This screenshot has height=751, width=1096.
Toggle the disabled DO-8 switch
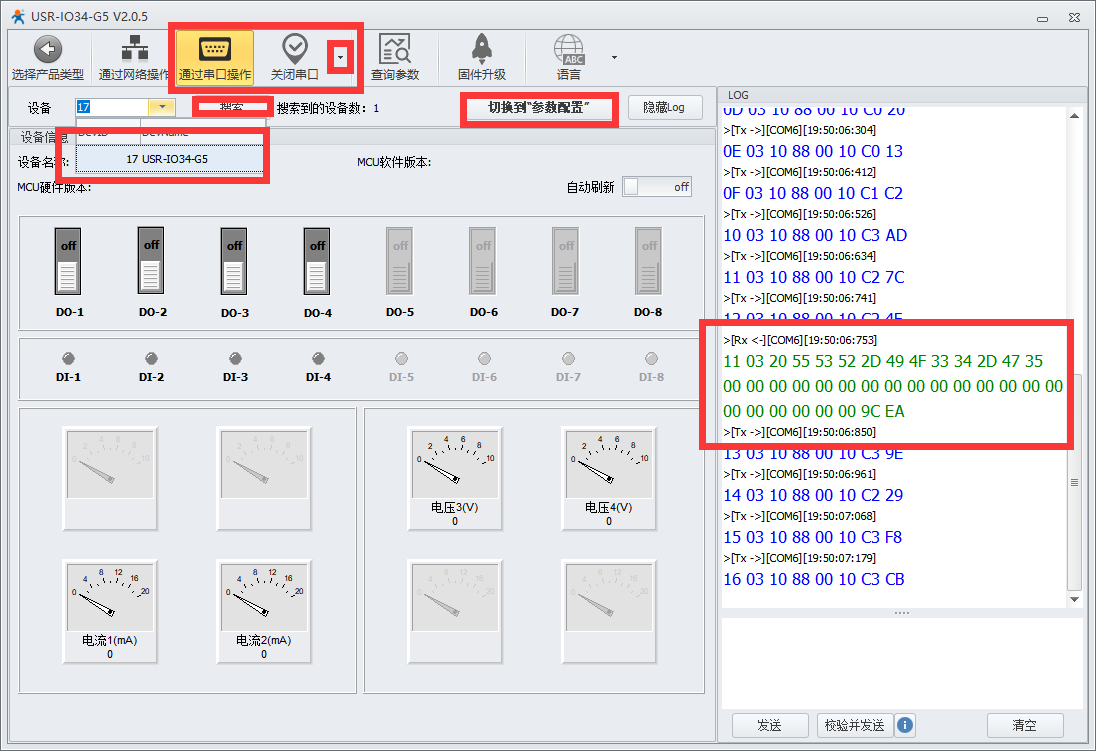(649, 262)
